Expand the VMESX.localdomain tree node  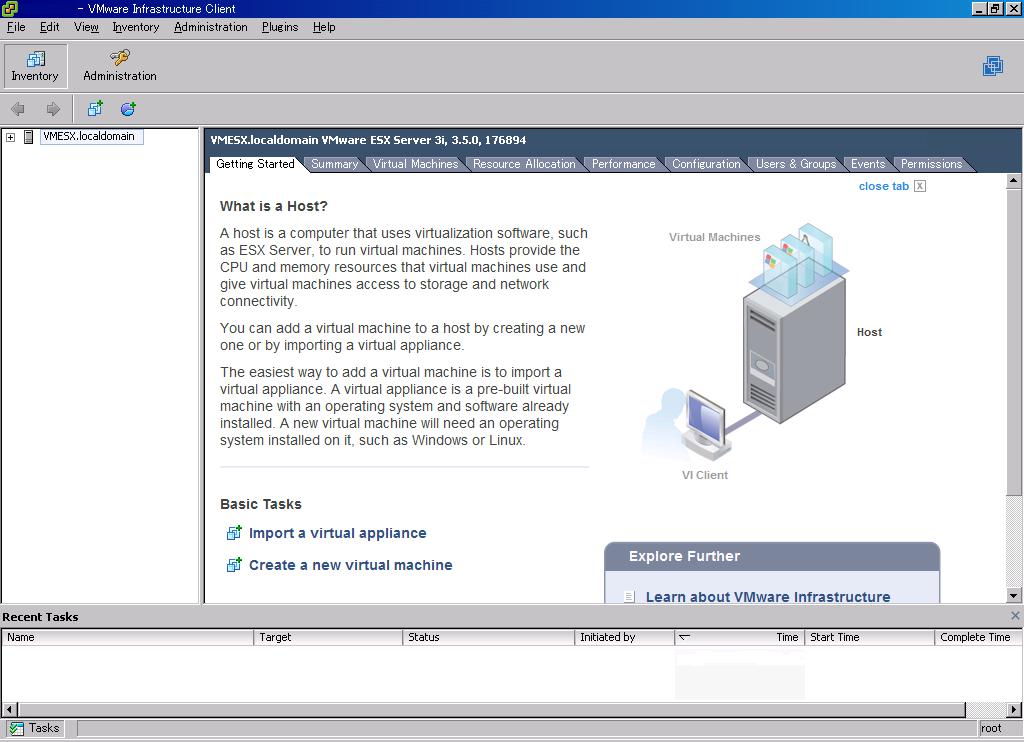pyautogui.click(x=10, y=137)
